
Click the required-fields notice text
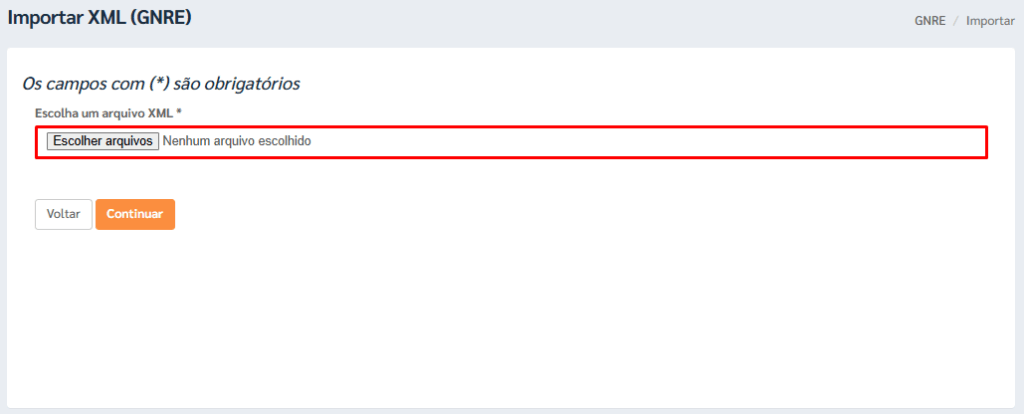pos(161,83)
